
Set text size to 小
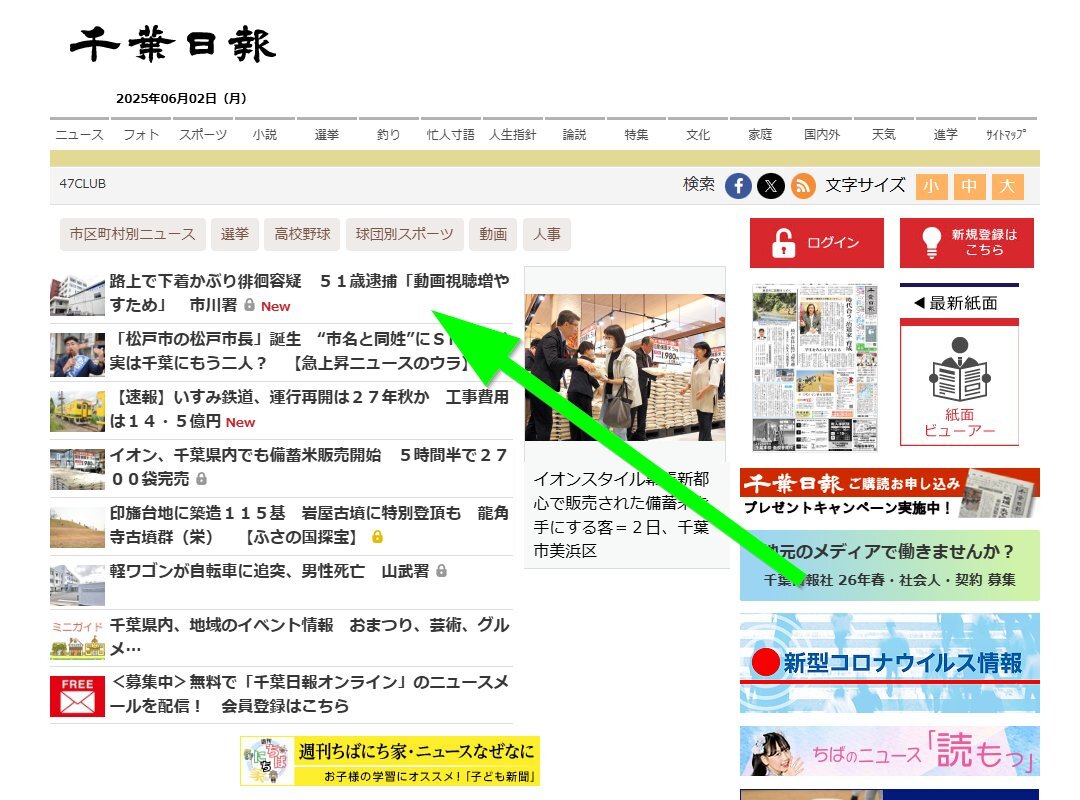click(931, 186)
